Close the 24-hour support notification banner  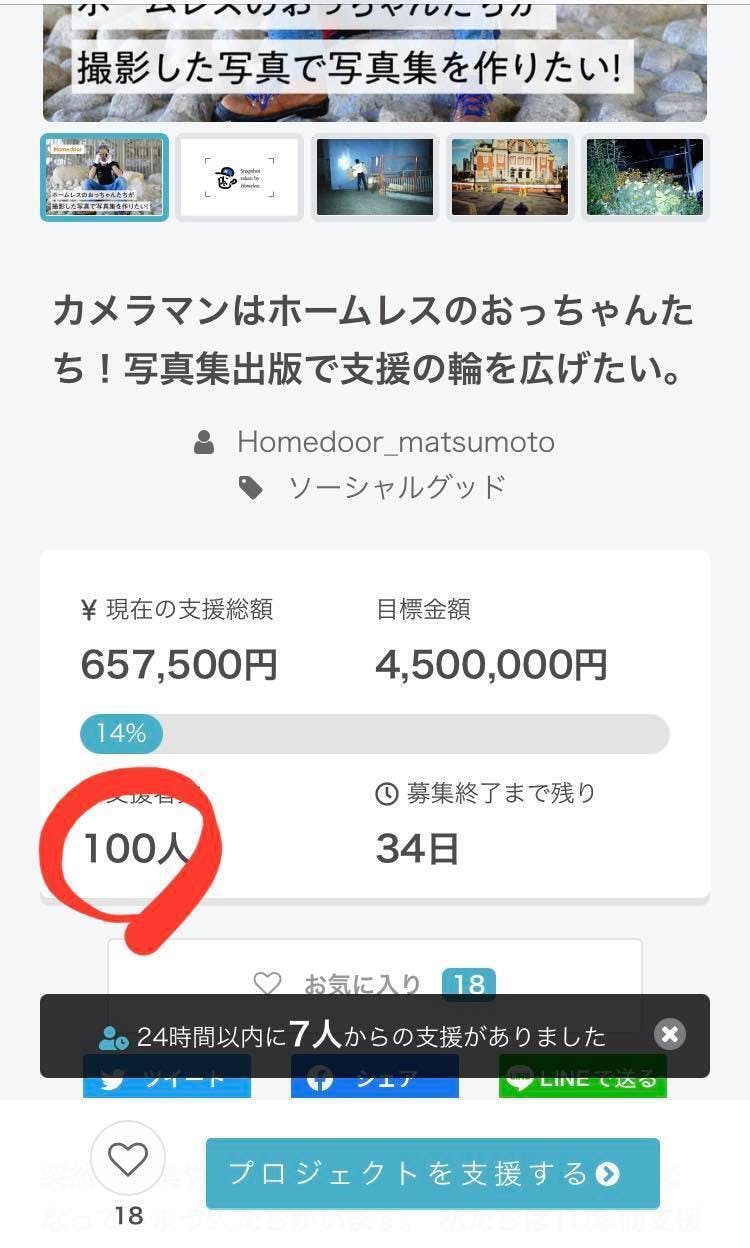coord(670,1034)
